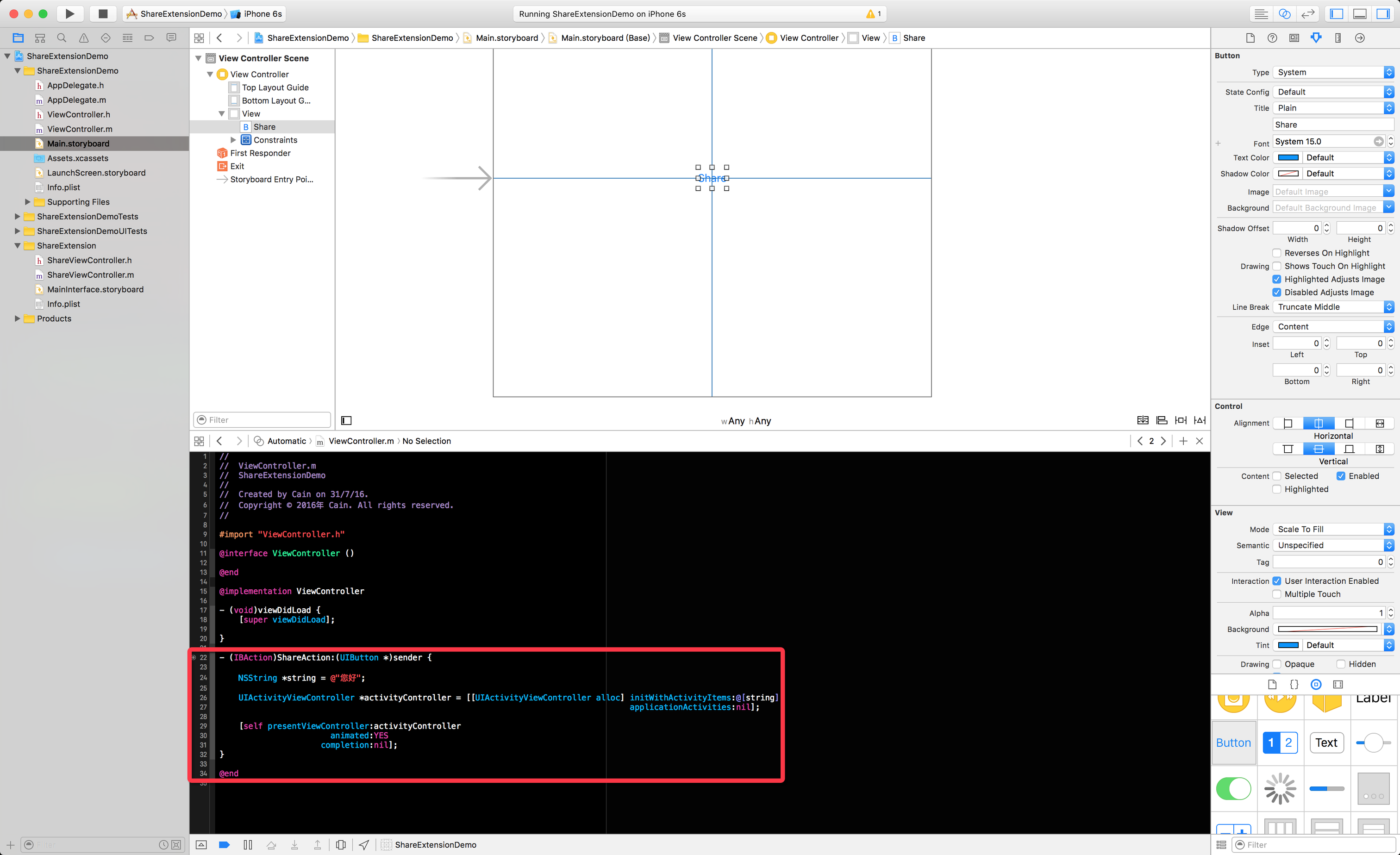Image resolution: width=1400 pixels, height=855 pixels.
Task: Select ShareViewController.m in navigator
Action: [90, 275]
